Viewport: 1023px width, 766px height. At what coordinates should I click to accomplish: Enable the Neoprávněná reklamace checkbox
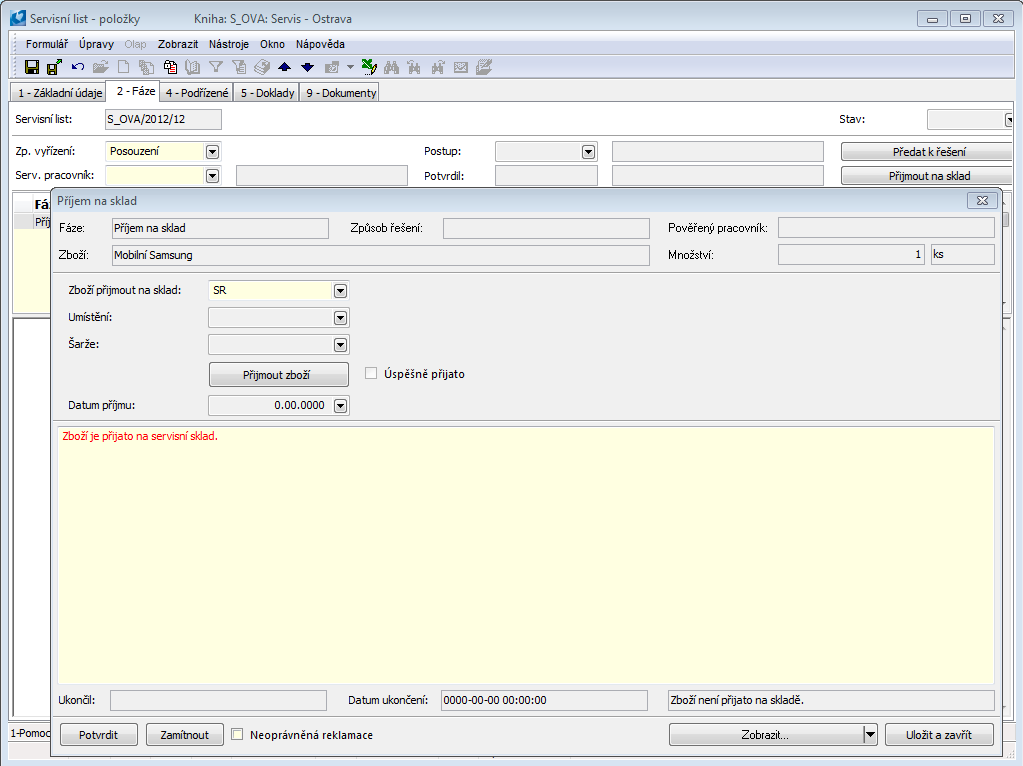238,735
